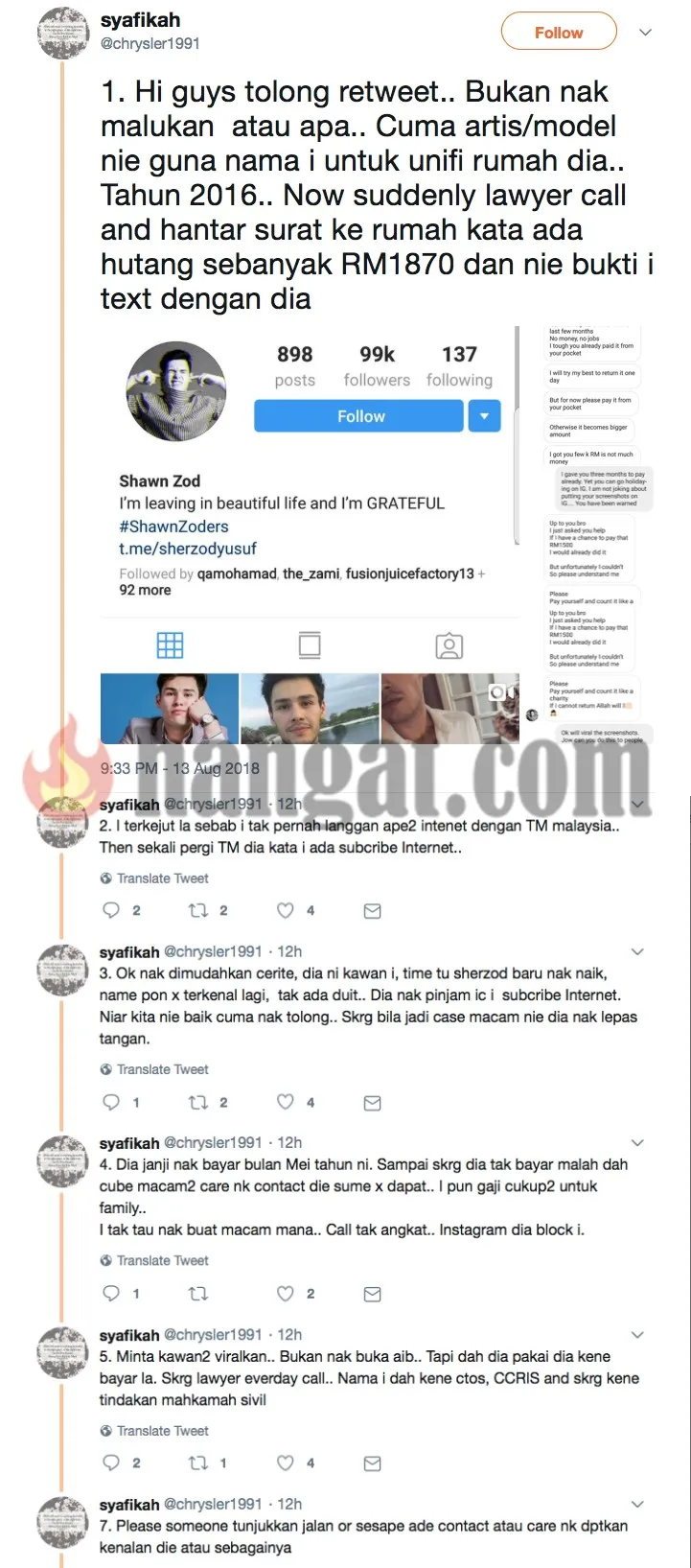Click the message envelope icon under tweet 5
Viewport: 691px width, 1568px height.
373,1463
